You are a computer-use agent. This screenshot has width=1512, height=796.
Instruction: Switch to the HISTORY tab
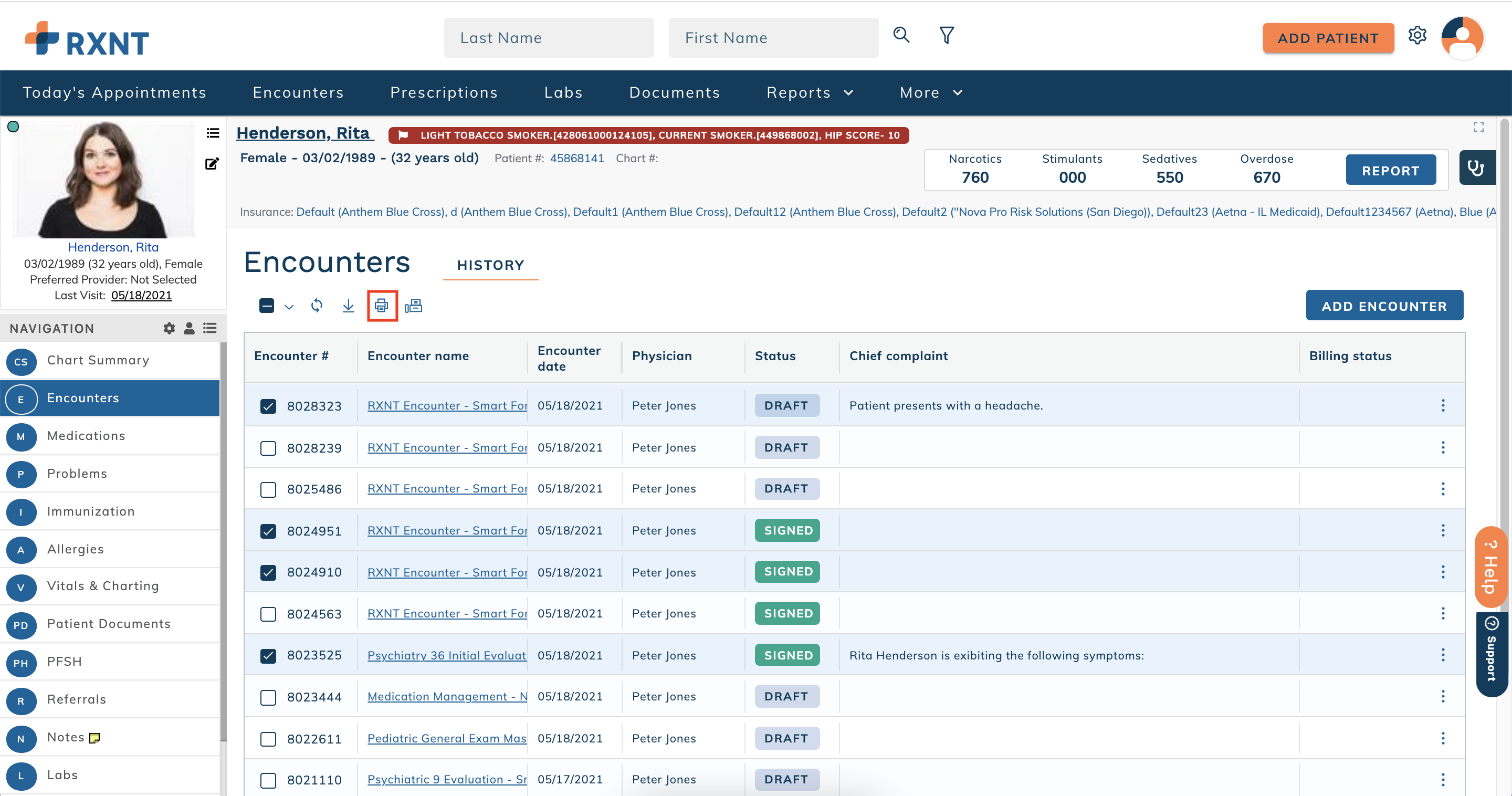490,265
